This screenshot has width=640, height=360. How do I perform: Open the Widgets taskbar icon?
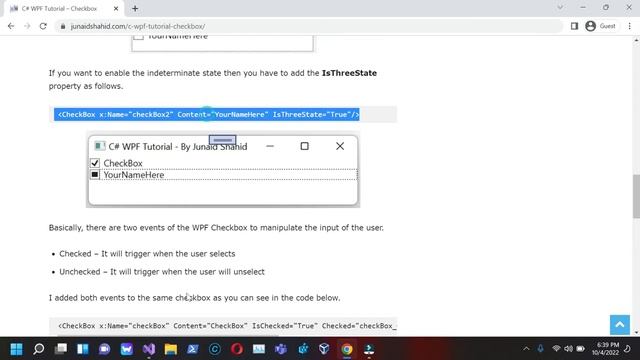(x=83, y=349)
